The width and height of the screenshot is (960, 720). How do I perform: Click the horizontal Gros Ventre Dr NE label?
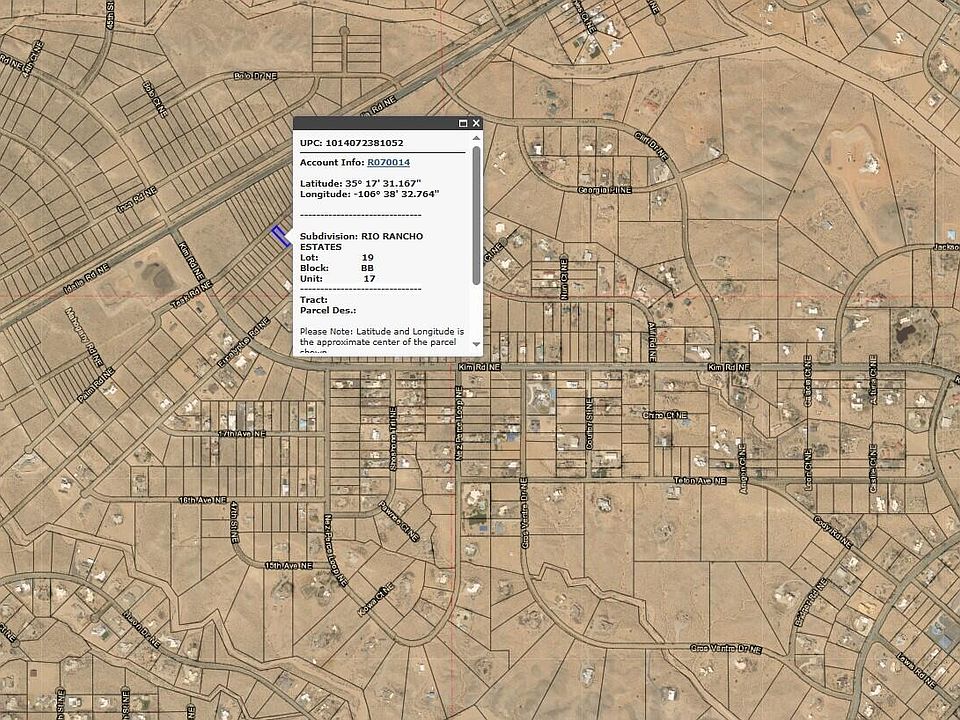[727, 648]
